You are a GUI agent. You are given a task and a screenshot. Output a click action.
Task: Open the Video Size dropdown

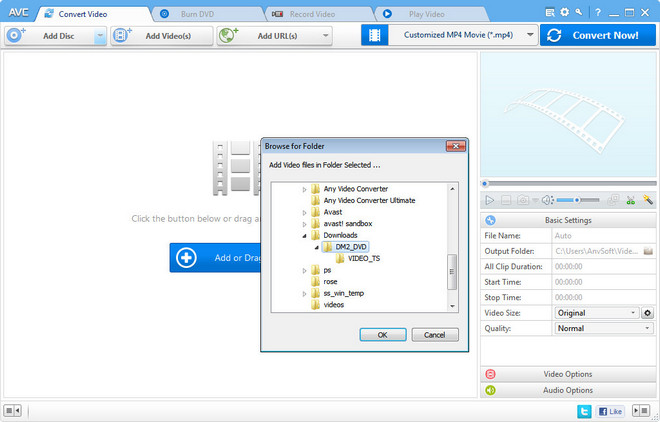[x=596, y=313]
